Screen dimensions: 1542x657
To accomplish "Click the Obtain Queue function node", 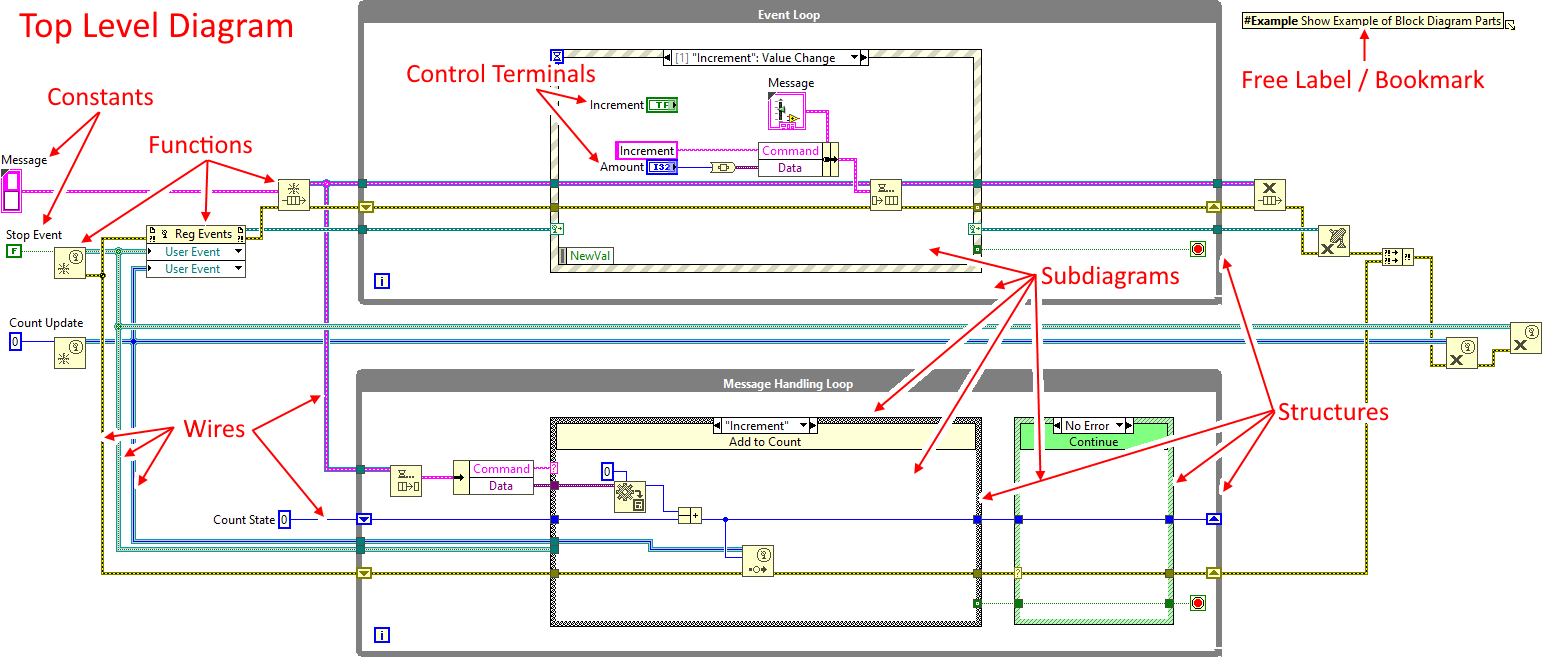I will (x=294, y=195).
